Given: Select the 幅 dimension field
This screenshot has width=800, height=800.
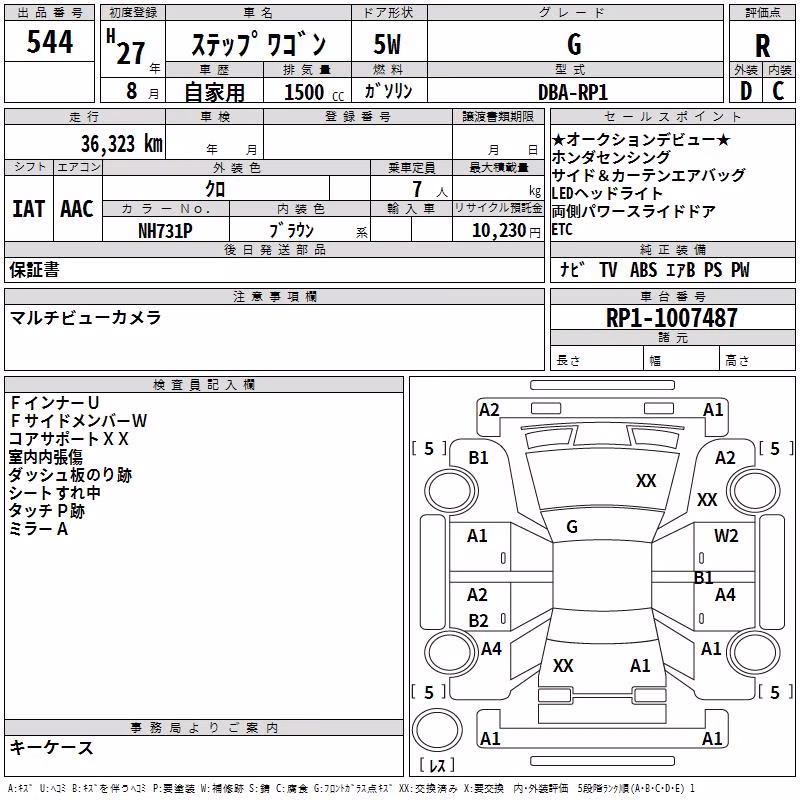Looking at the screenshot, I should pyautogui.click(x=681, y=360).
